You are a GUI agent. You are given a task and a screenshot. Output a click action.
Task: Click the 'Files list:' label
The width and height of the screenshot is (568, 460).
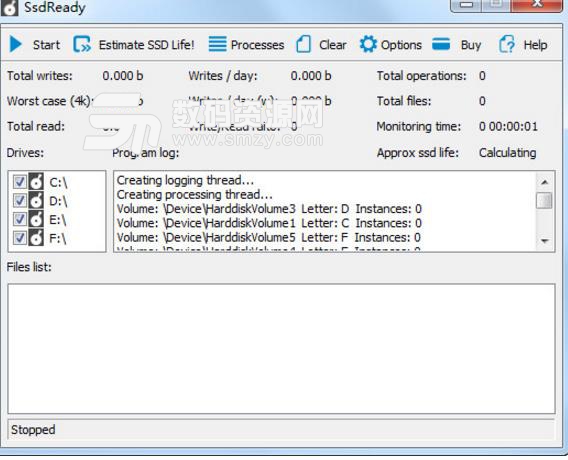[29, 267]
